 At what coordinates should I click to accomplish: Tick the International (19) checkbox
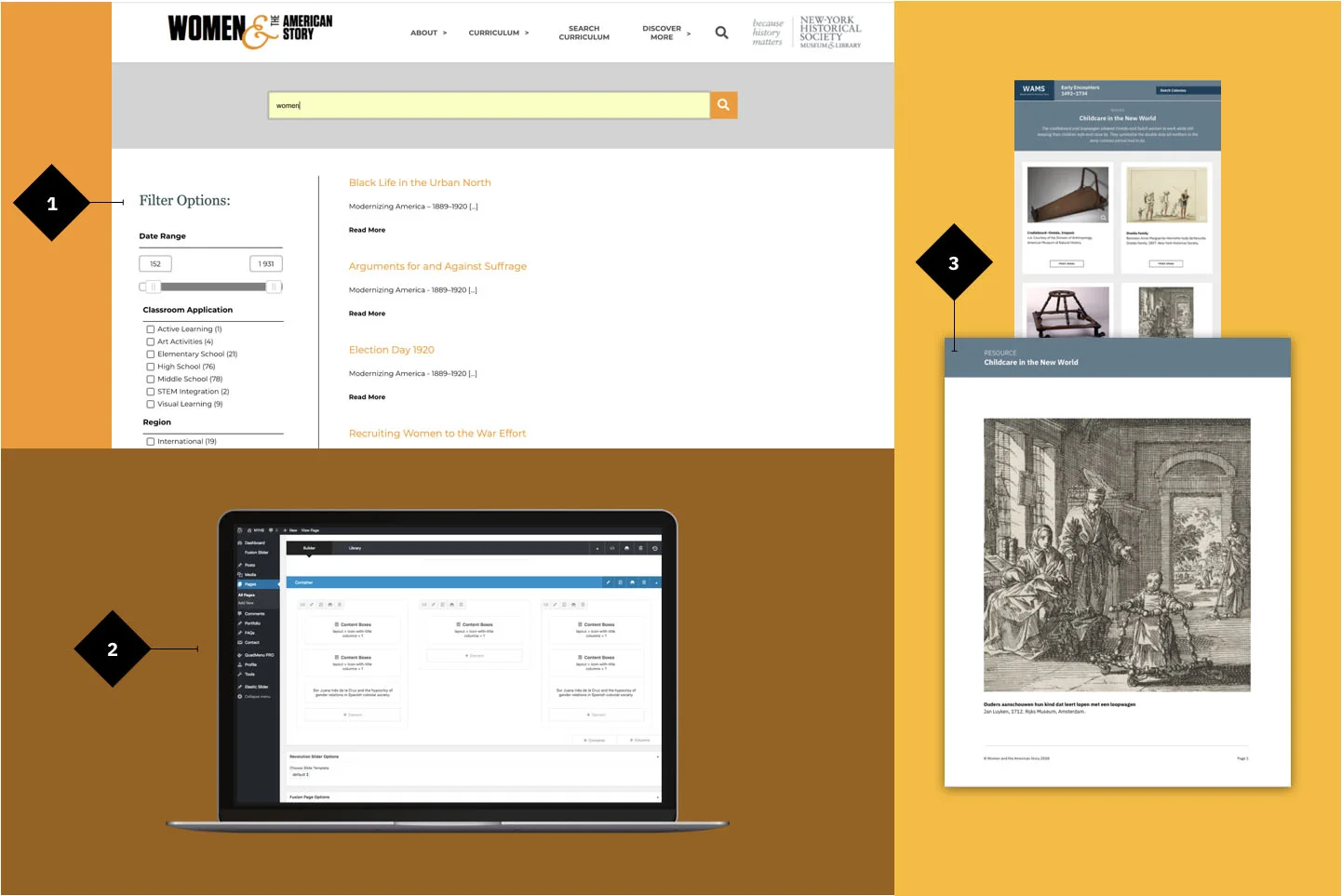pyautogui.click(x=150, y=441)
